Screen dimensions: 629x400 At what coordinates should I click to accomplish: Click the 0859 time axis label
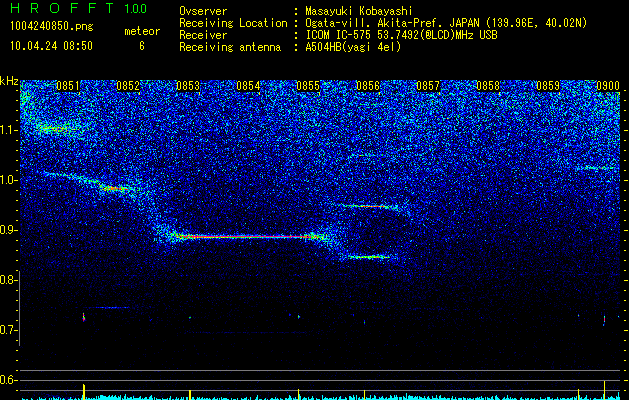pos(548,86)
